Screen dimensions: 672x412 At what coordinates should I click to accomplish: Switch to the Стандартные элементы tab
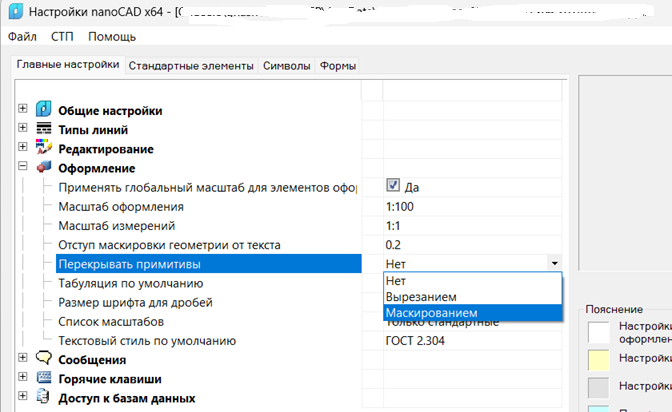click(x=191, y=66)
